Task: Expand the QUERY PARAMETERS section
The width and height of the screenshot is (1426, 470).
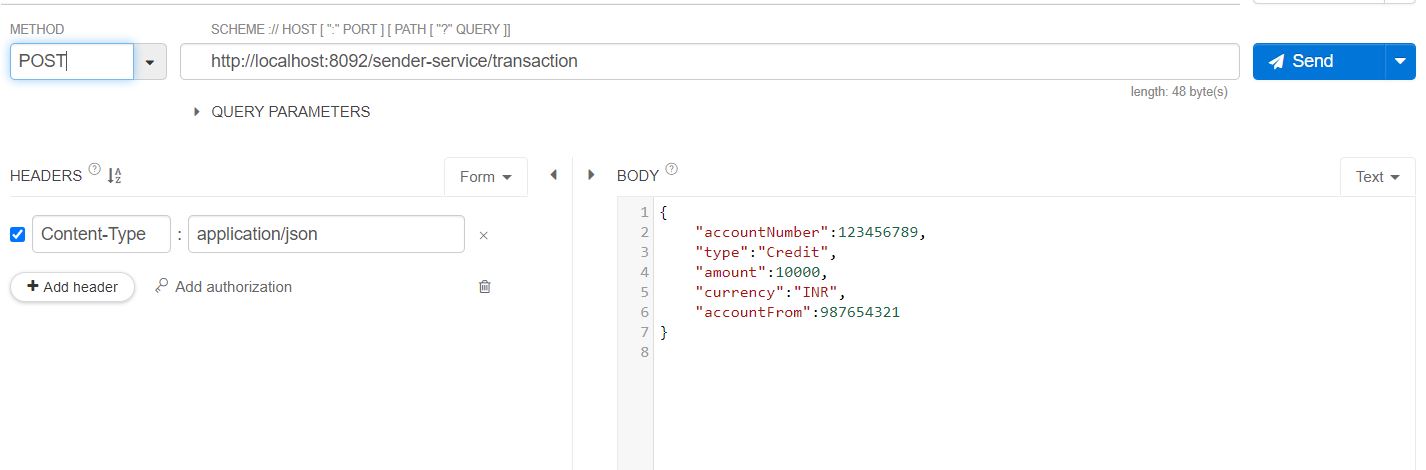Action: tap(281, 112)
